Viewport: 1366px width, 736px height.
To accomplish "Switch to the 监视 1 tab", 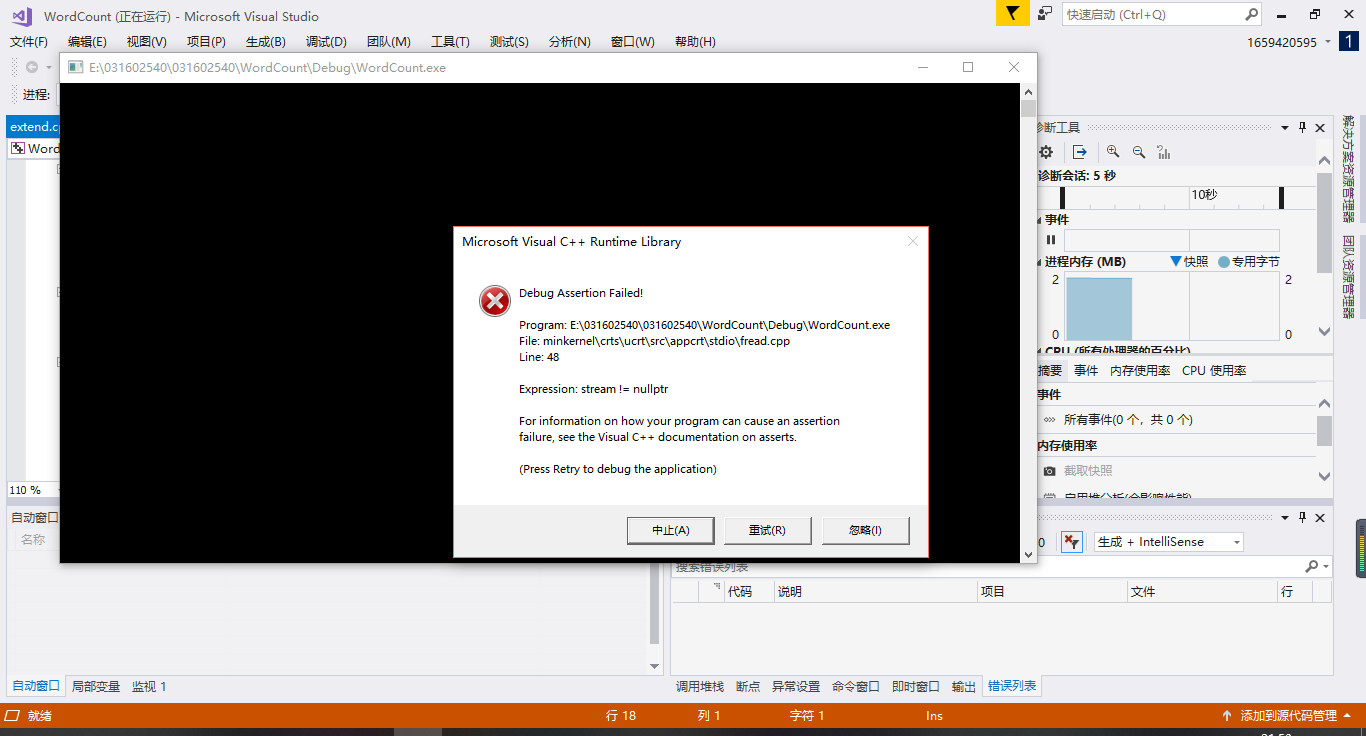I will [149, 686].
